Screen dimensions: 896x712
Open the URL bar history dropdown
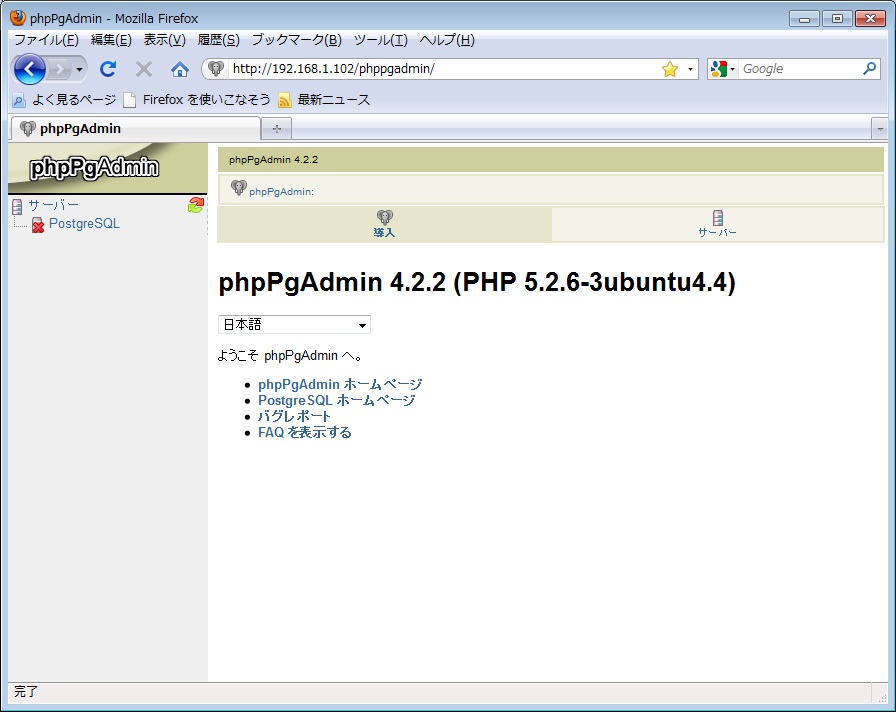690,69
